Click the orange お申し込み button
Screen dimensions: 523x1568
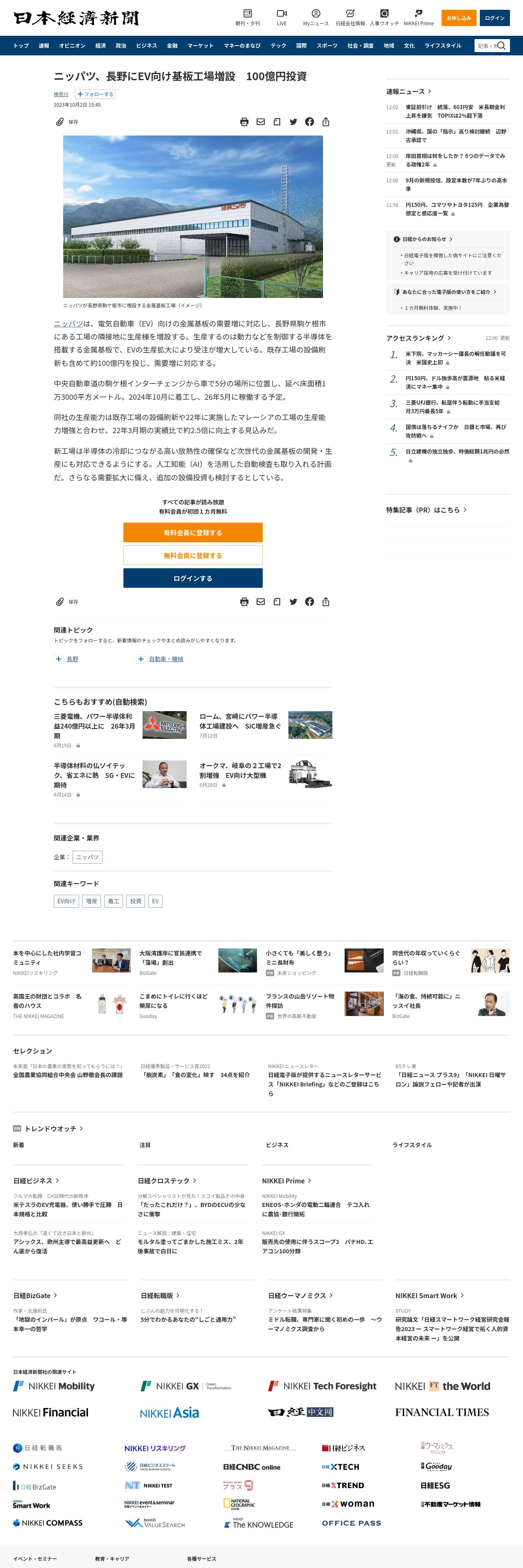(x=459, y=18)
